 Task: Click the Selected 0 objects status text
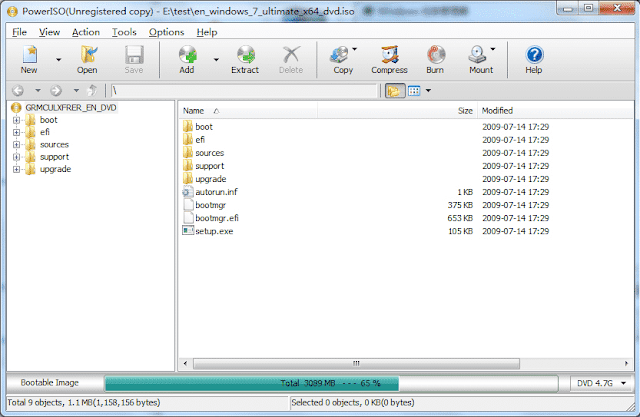click(x=353, y=403)
